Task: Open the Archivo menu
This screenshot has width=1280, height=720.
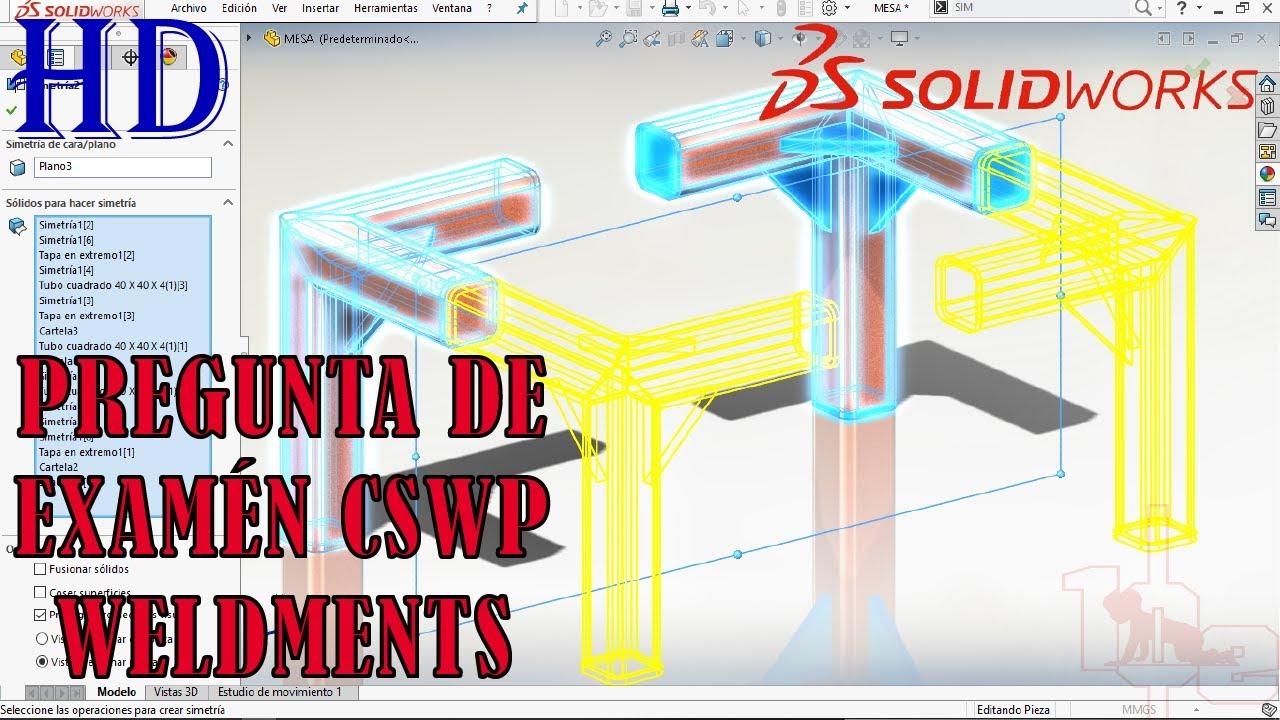Action: pos(188,8)
